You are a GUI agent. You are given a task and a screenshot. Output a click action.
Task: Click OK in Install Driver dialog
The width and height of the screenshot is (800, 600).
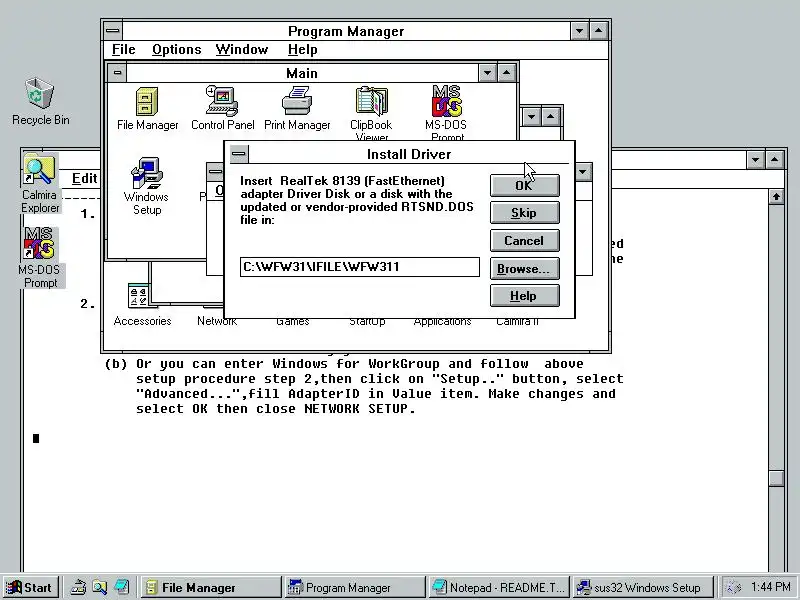pos(524,185)
